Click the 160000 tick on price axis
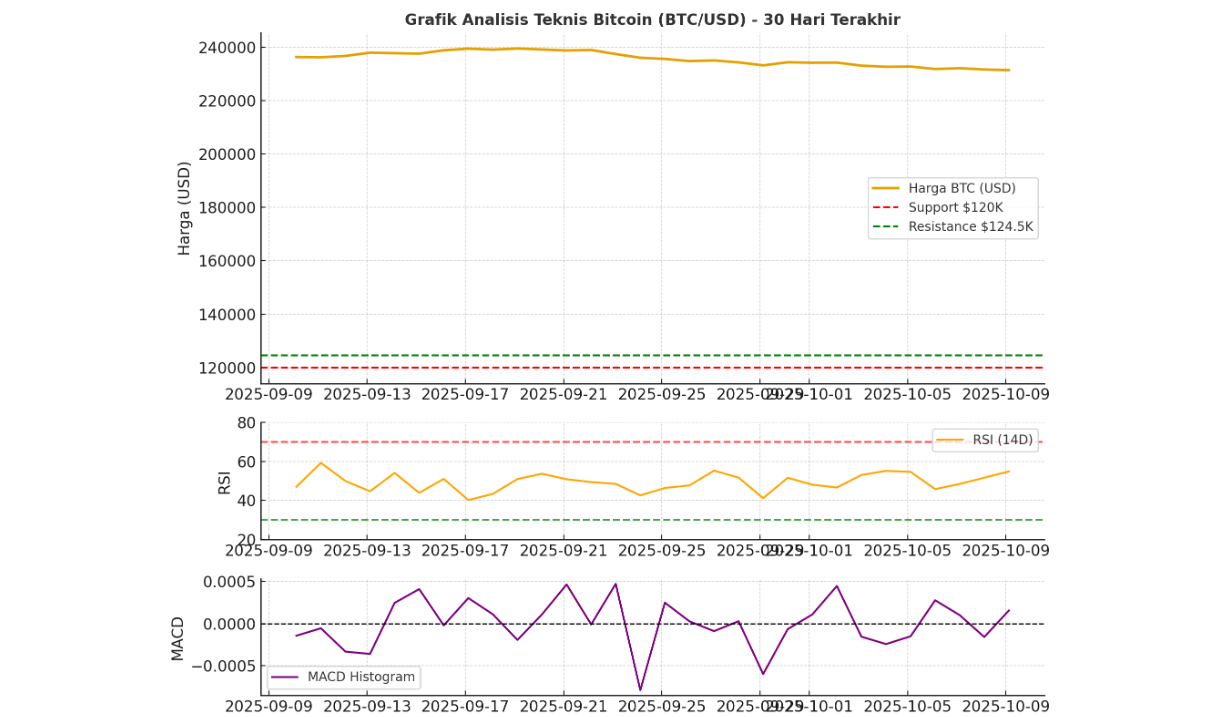This screenshot has width=1220, height=717. point(226,261)
